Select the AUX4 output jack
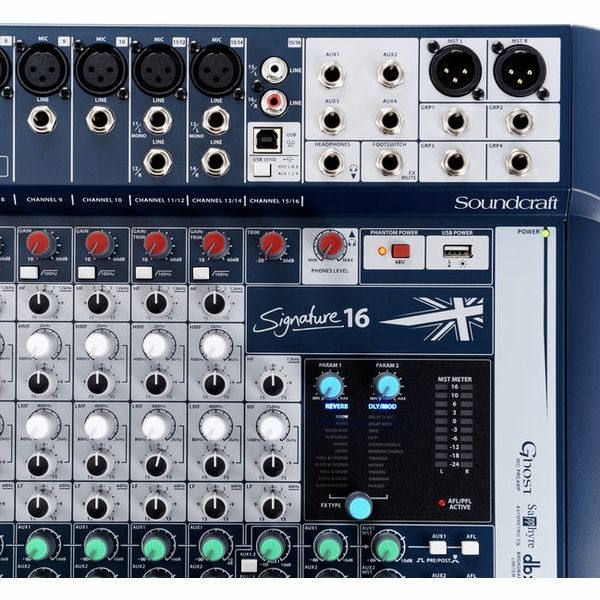The height and width of the screenshot is (600, 600). click(x=390, y=120)
